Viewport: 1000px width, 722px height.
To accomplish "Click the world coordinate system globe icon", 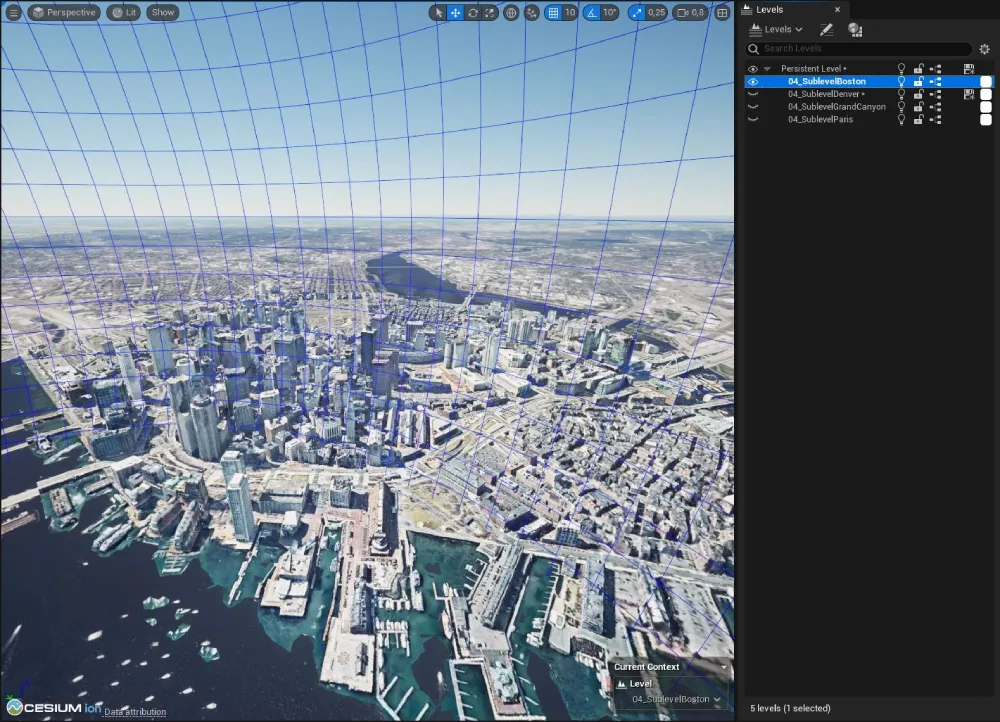I will tap(511, 13).
